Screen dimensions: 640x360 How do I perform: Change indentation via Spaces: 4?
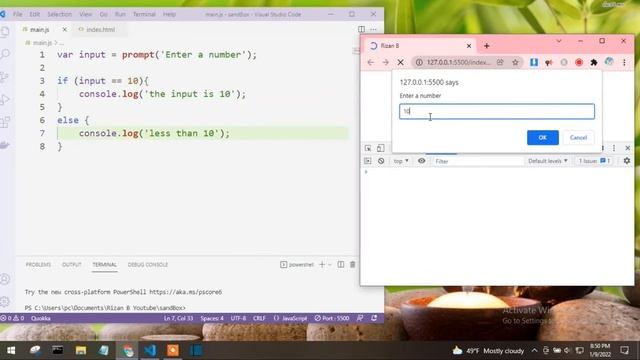[212, 318]
